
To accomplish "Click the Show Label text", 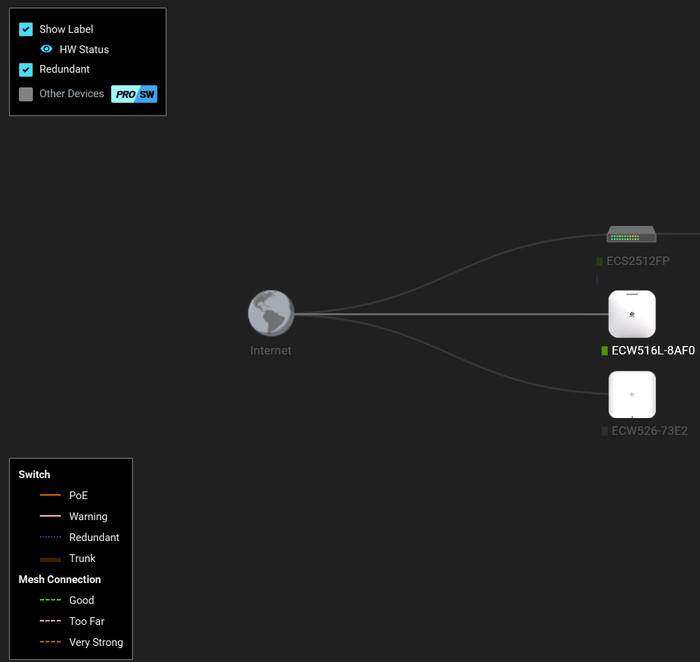I will click(66, 29).
